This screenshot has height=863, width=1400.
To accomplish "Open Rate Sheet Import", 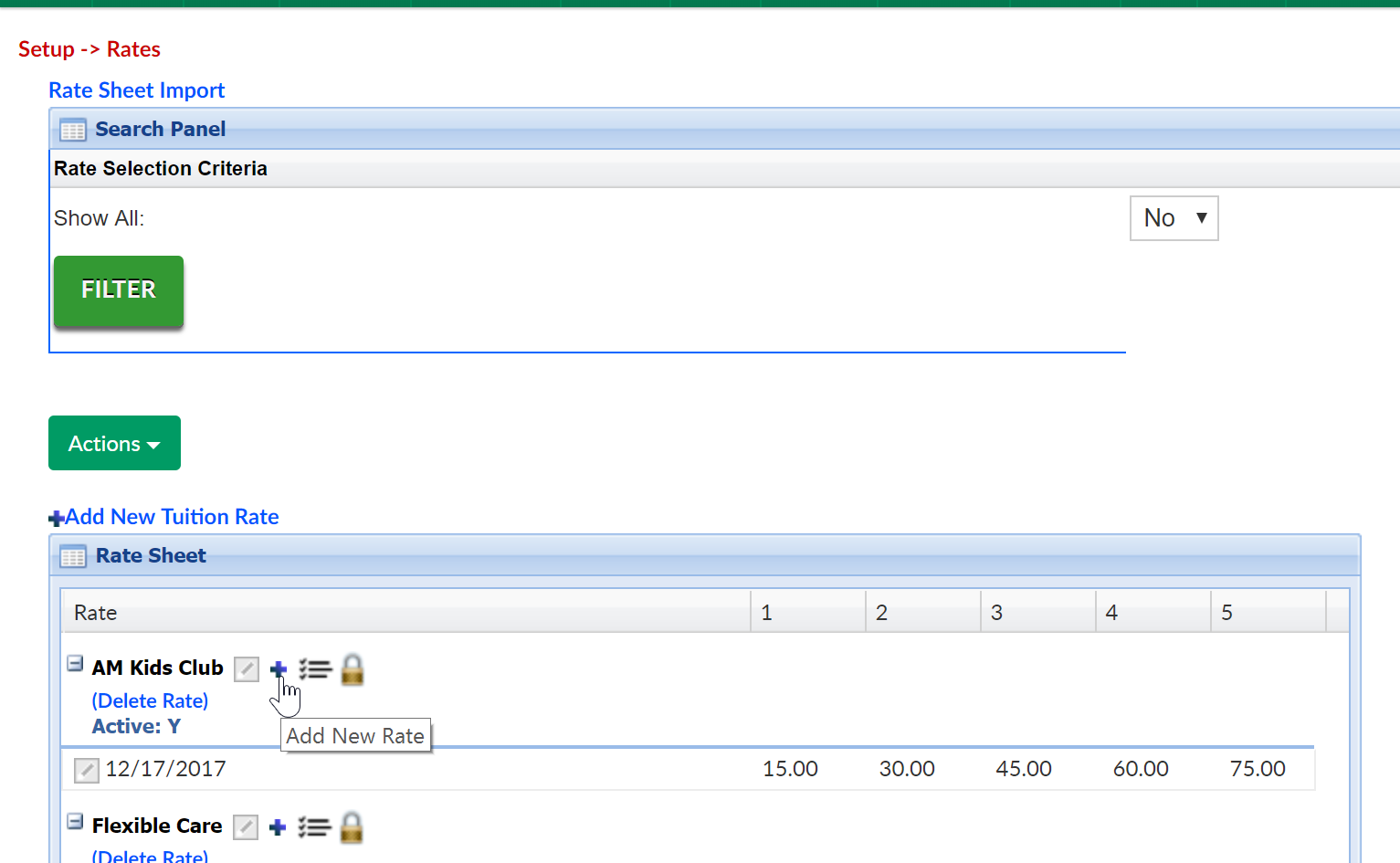I will pyautogui.click(x=136, y=89).
